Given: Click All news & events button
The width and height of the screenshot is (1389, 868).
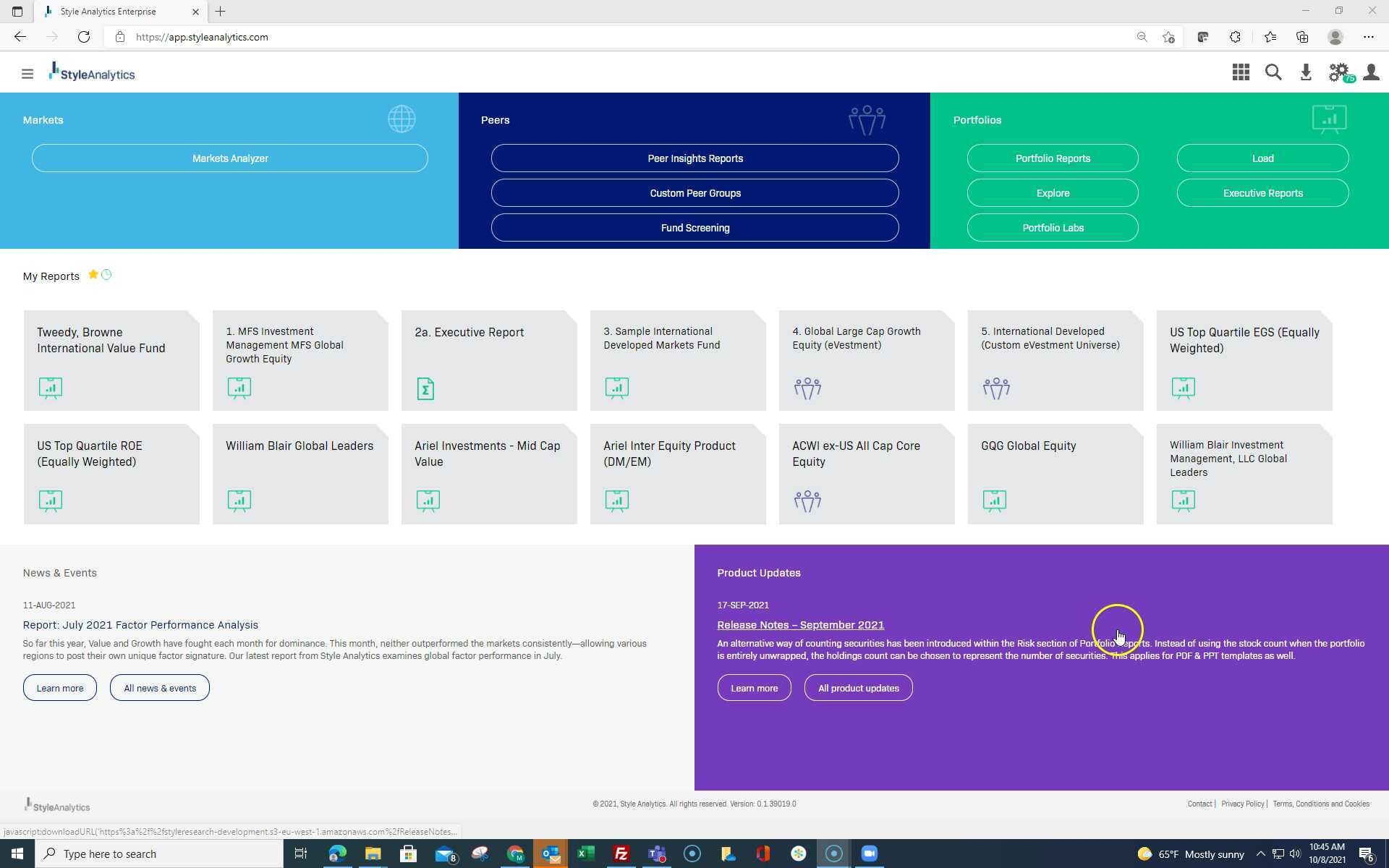Looking at the screenshot, I should point(160,688).
